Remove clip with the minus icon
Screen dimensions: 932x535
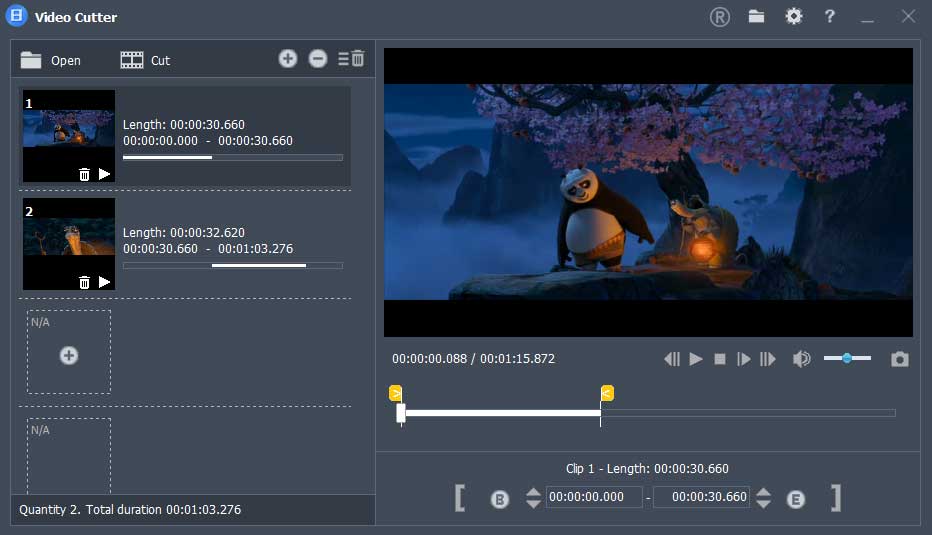(x=318, y=58)
